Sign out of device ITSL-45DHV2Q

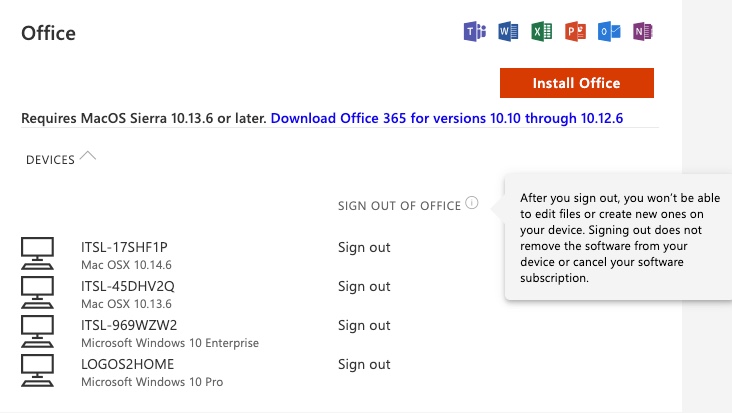(364, 287)
